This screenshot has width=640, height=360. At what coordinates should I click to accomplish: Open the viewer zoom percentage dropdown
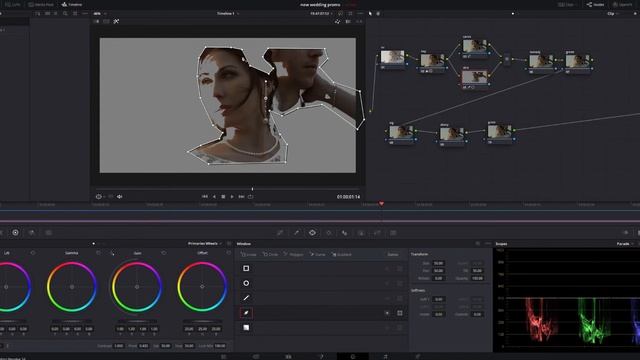pos(100,13)
